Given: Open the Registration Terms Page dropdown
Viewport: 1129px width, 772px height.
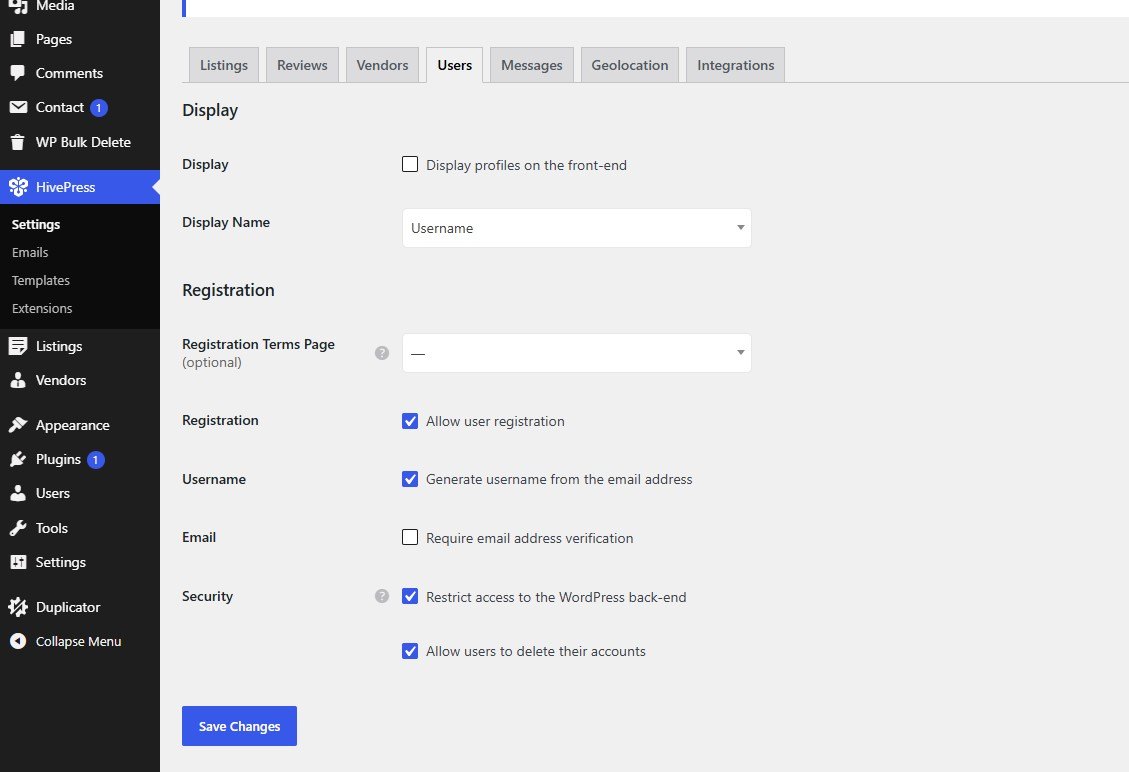Looking at the screenshot, I should pos(577,353).
